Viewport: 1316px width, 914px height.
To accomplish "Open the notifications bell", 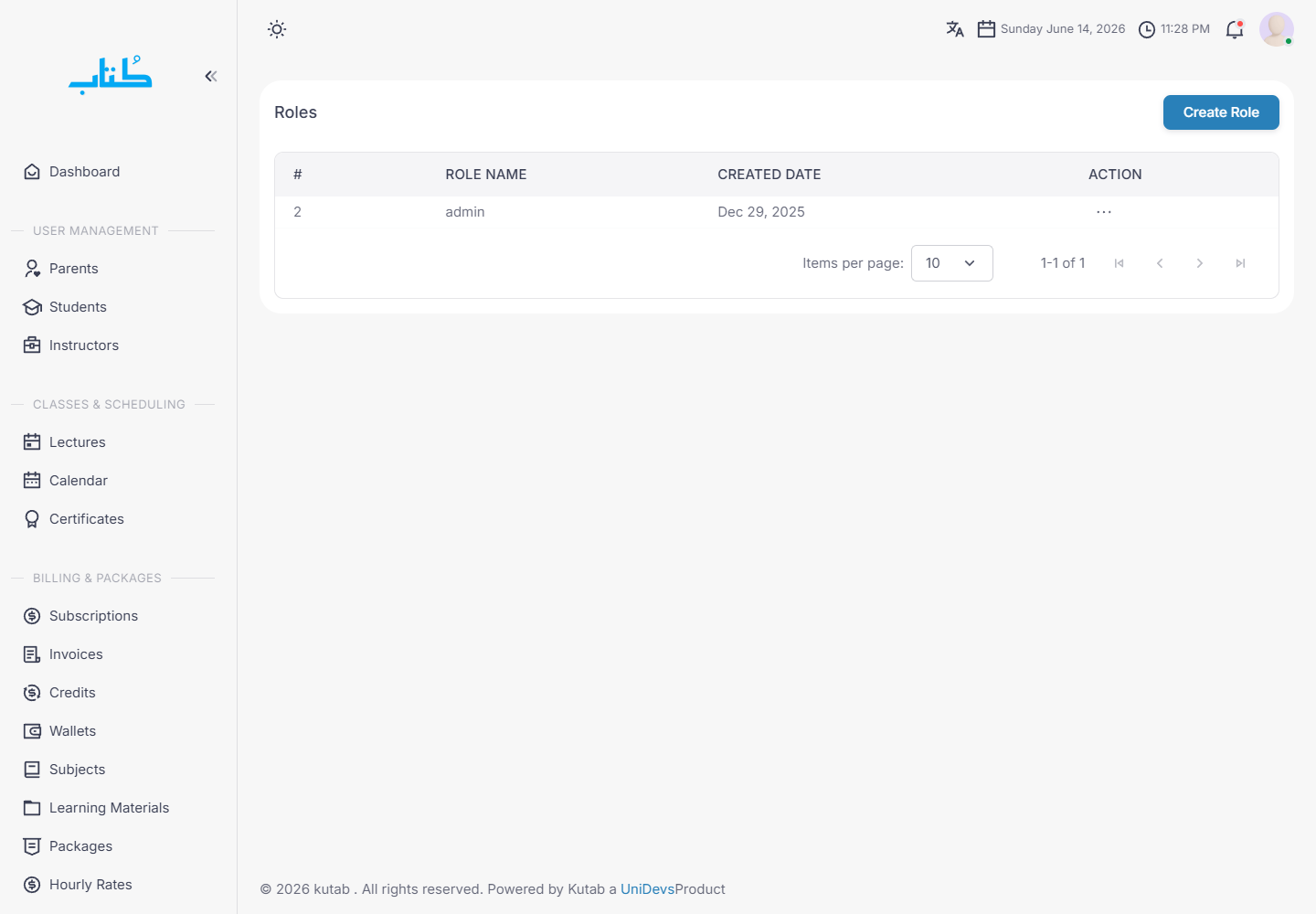I will click(x=1235, y=29).
